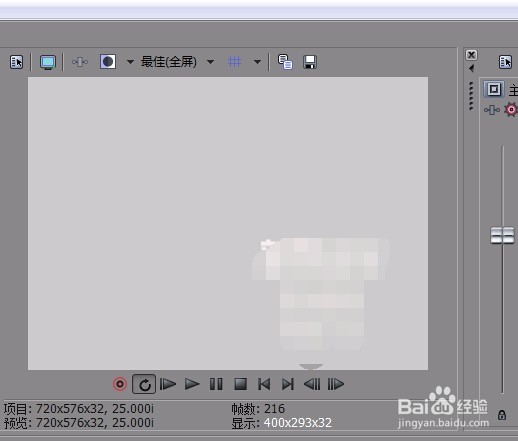The height and width of the screenshot is (441, 518).
Task: Open Master FX chain icon
Action: pyautogui.click(x=492, y=110)
